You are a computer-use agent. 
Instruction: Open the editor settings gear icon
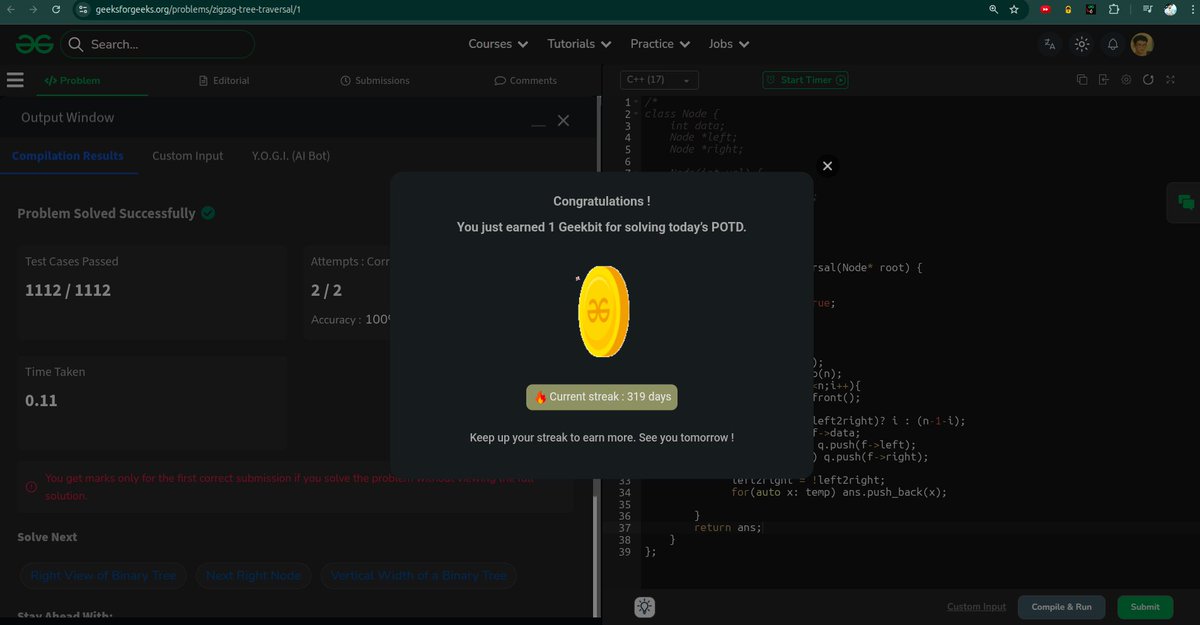tap(1126, 80)
